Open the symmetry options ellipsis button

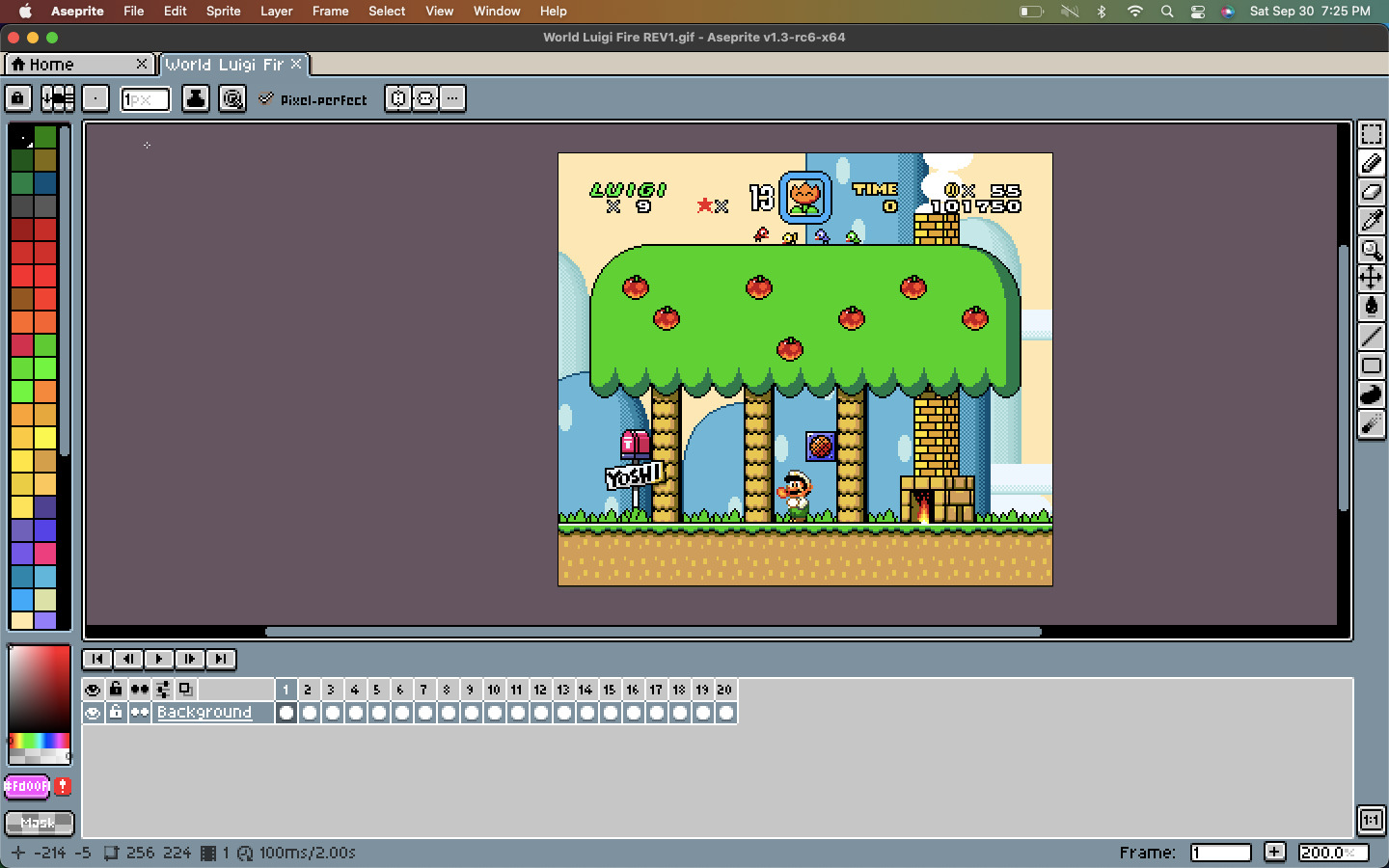click(x=452, y=98)
